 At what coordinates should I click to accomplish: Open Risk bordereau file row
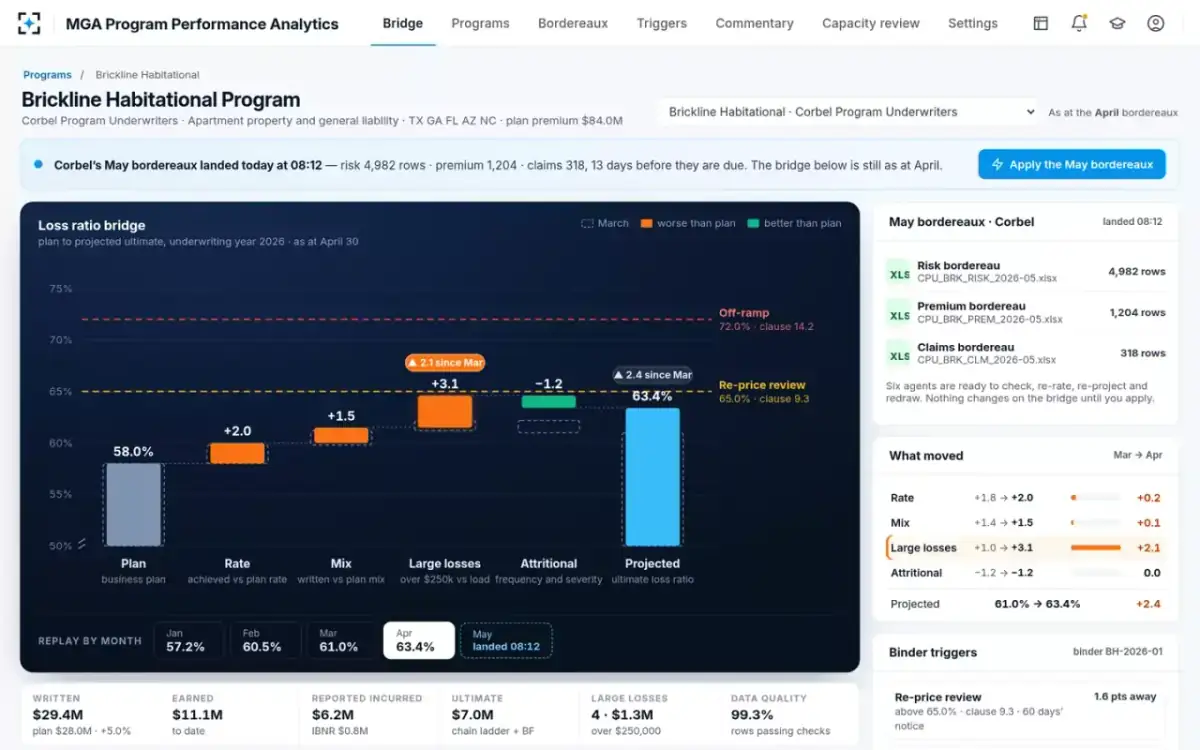tap(1025, 272)
